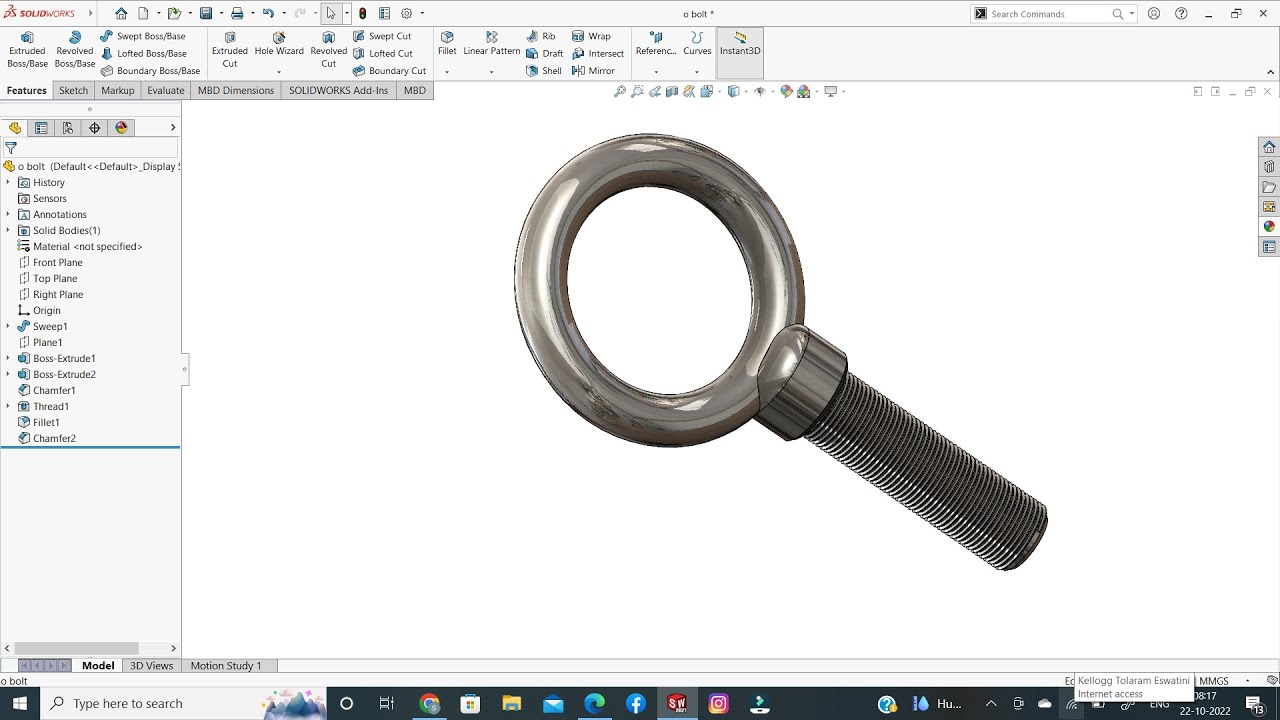
Task: Click the Search Commands input field
Action: pos(1050,14)
